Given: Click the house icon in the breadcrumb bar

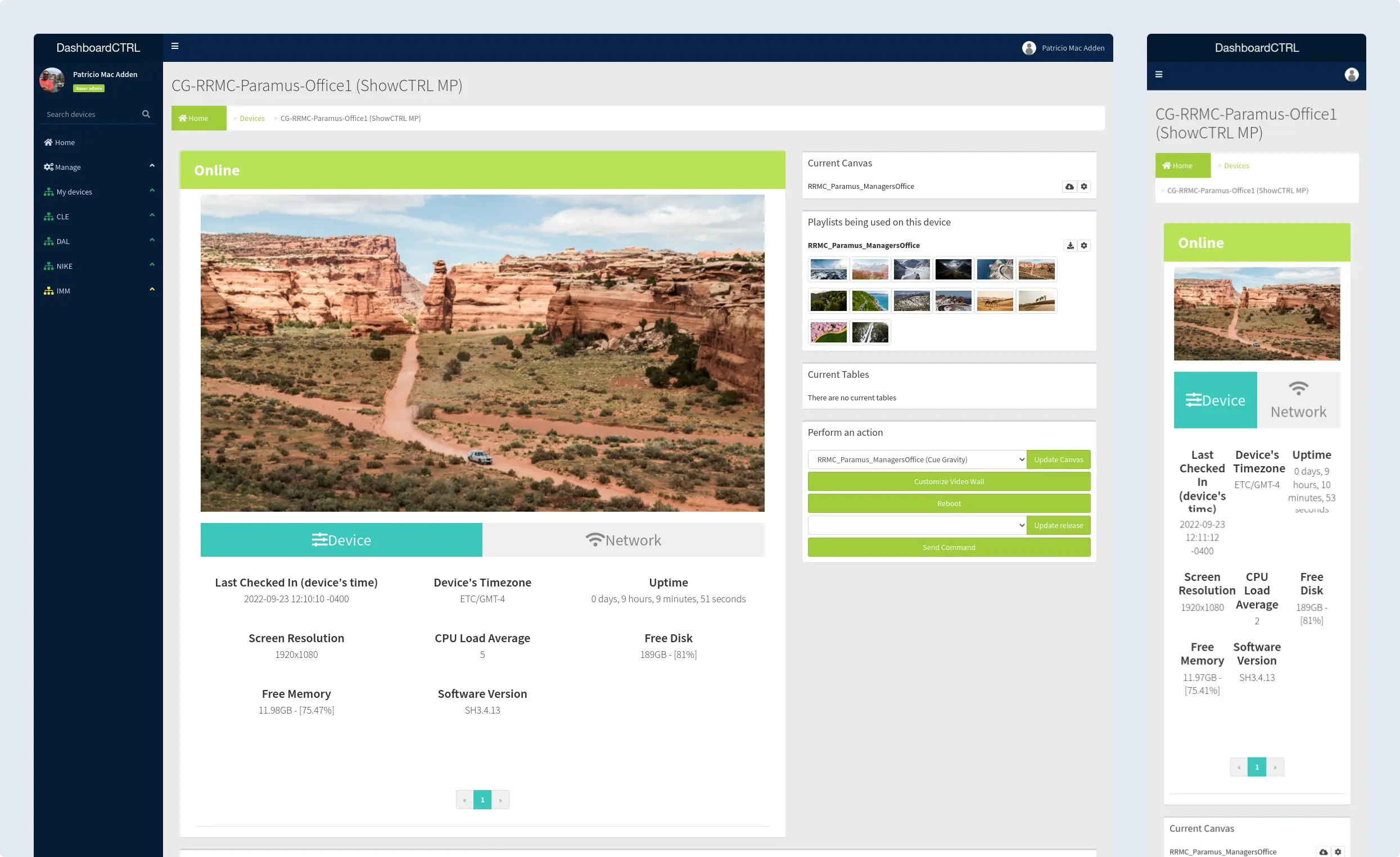Looking at the screenshot, I should [183, 118].
